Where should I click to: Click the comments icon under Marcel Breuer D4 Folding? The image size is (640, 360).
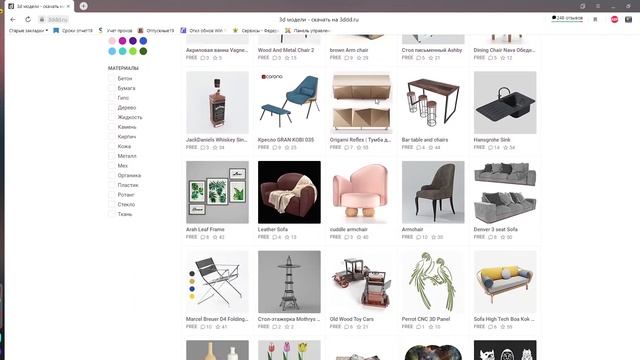(203, 327)
